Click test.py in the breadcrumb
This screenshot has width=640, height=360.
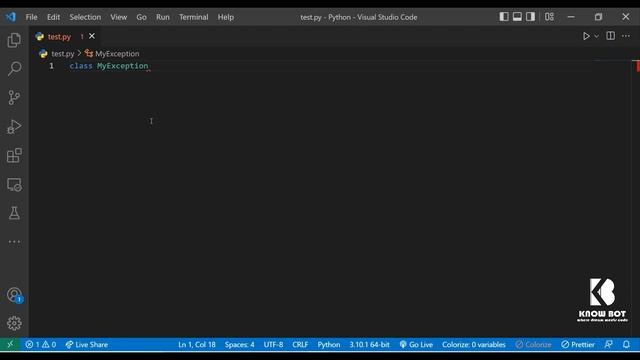coord(62,53)
